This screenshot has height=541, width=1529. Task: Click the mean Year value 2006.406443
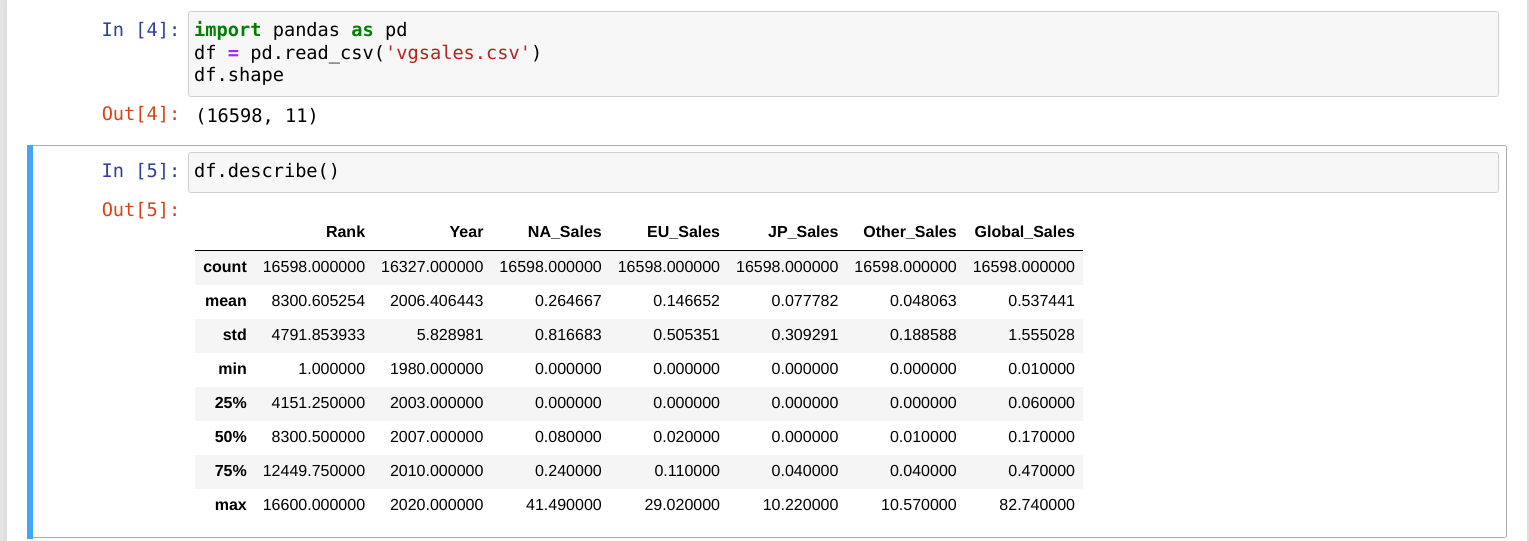(436, 301)
